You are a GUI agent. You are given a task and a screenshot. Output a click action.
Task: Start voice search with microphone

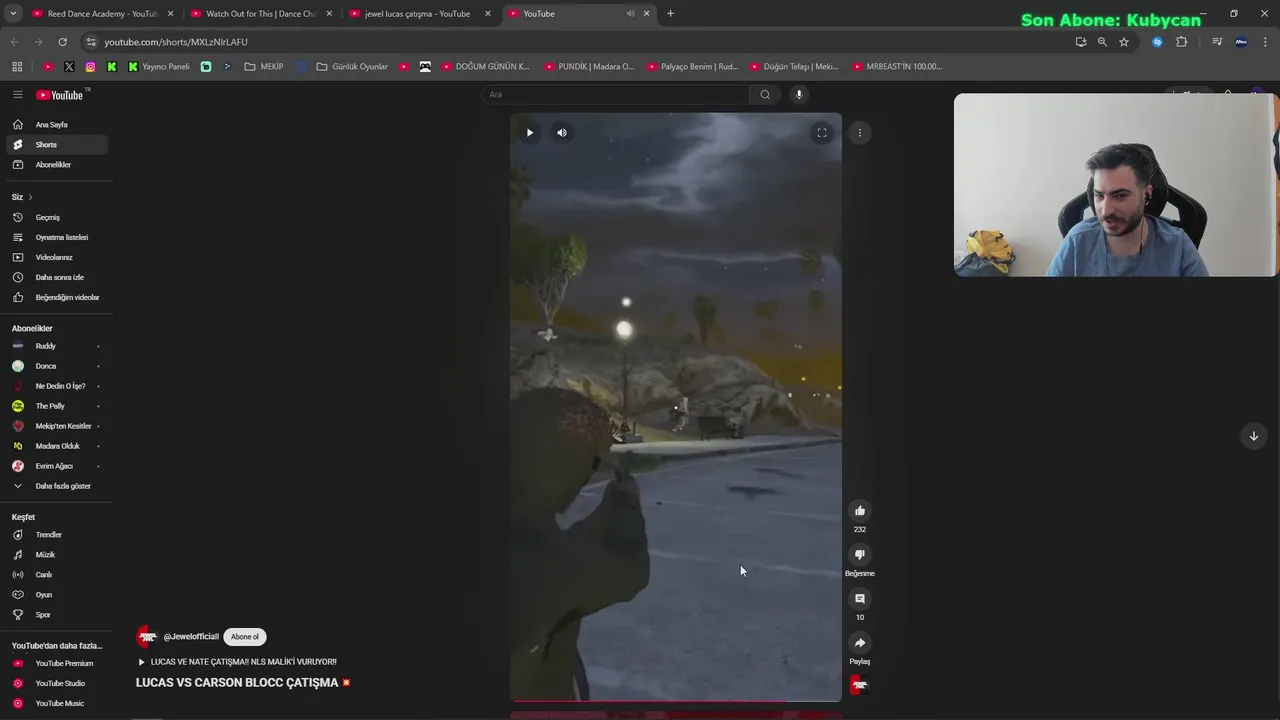pos(799,95)
